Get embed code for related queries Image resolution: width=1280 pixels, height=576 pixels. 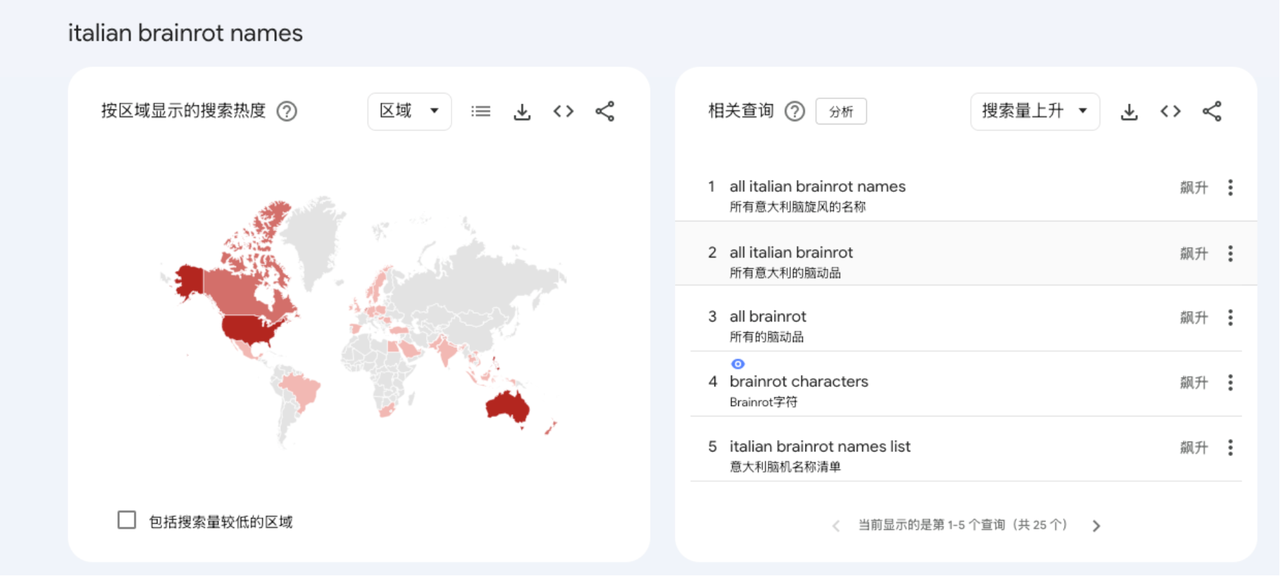pyautogui.click(x=1171, y=111)
